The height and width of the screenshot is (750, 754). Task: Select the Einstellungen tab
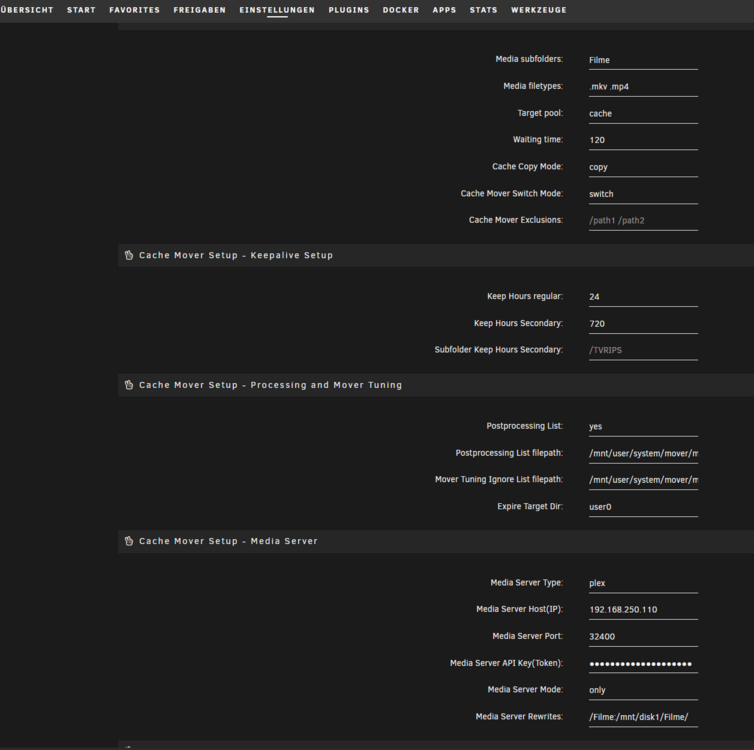coord(277,10)
